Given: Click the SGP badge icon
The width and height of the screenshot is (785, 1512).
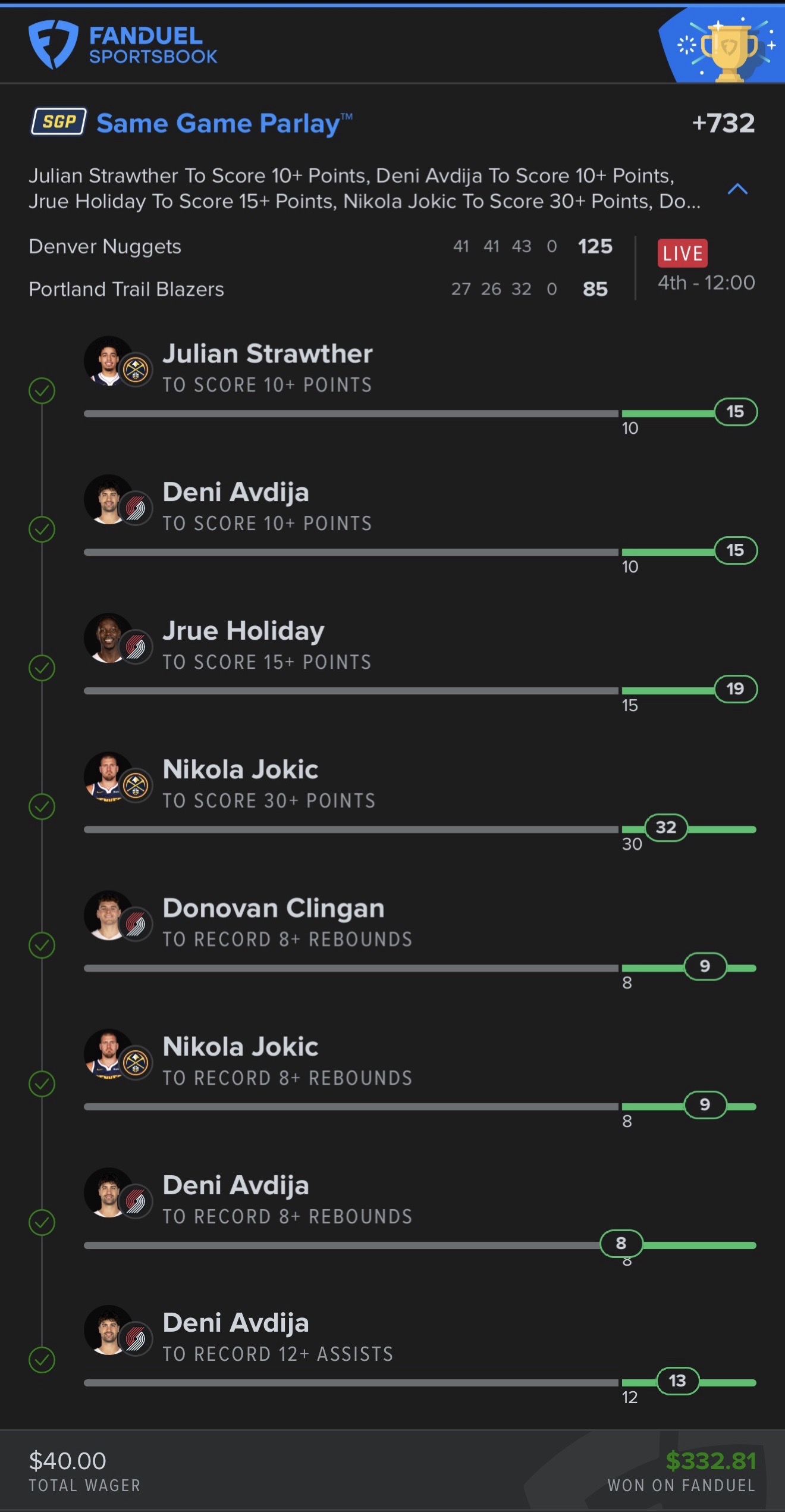Looking at the screenshot, I should click(x=59, y=122).
